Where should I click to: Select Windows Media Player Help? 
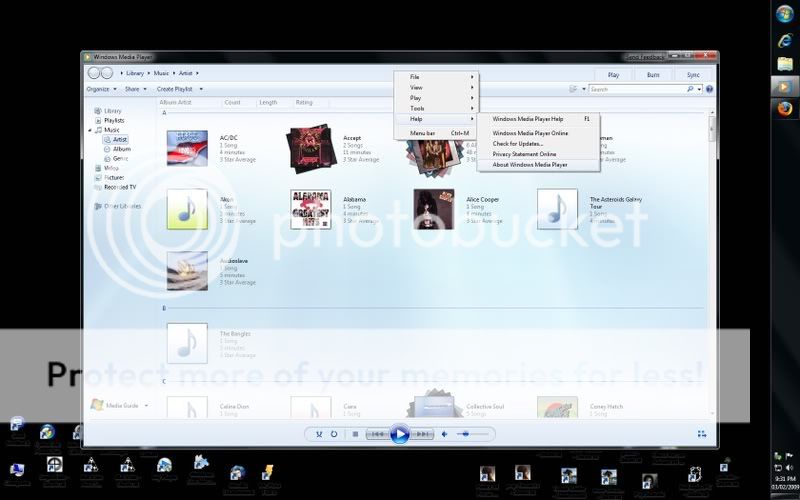(538, 119)
